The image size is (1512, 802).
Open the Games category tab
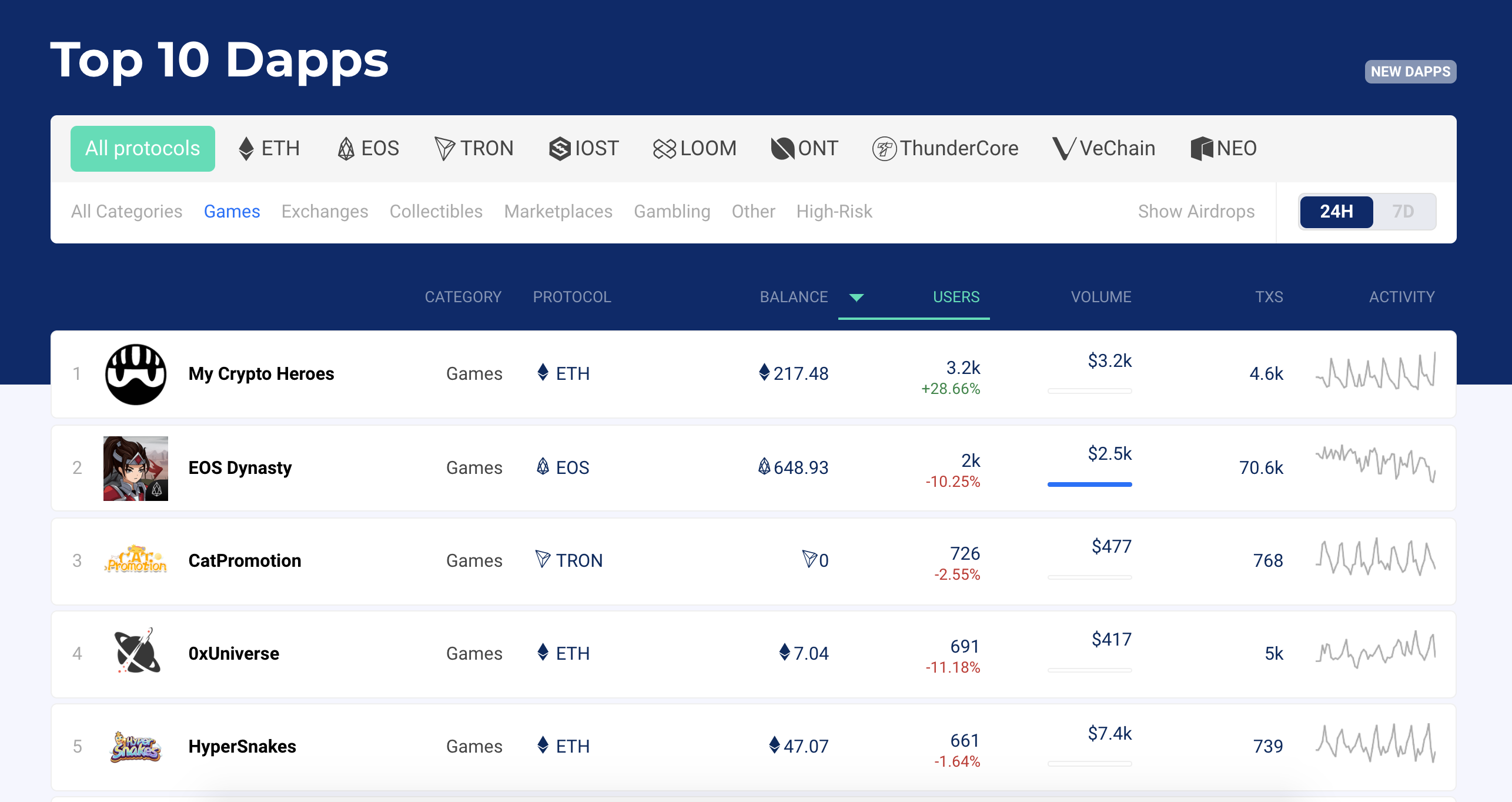pyautogui.click(x=232, y=212)
